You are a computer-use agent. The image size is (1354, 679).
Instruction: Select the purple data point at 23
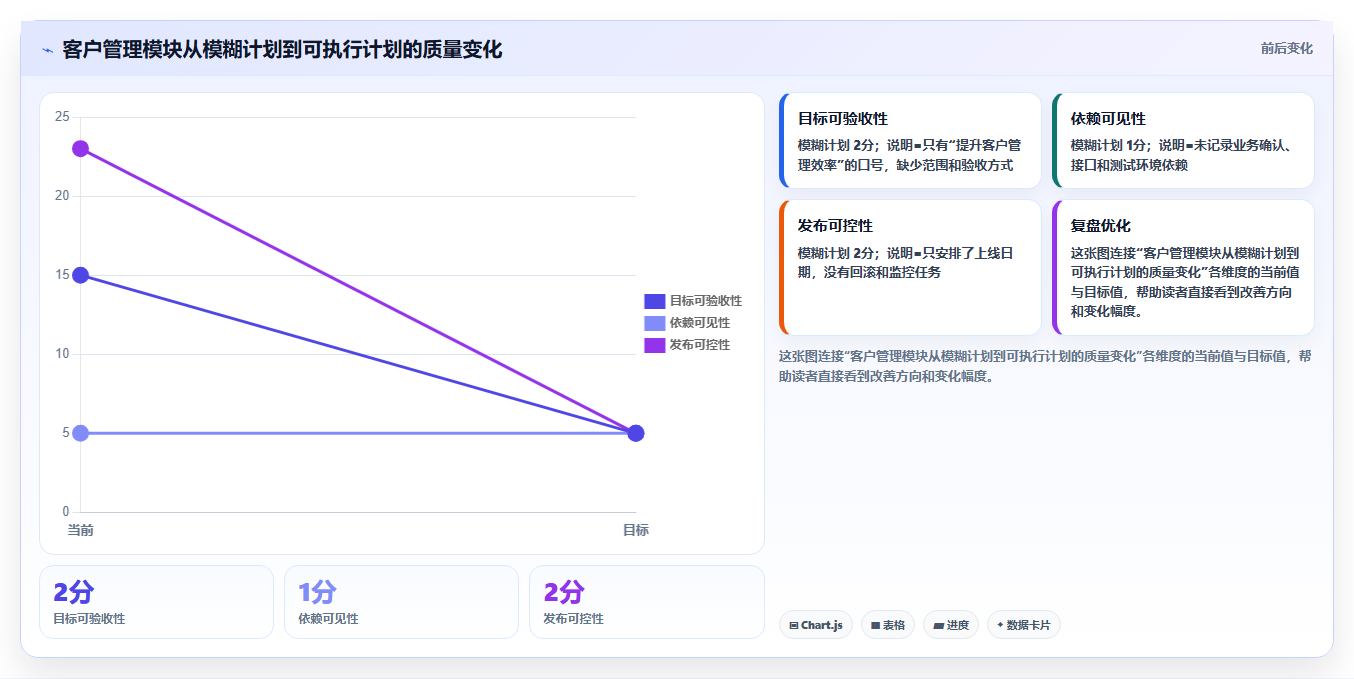coord(81,149)
